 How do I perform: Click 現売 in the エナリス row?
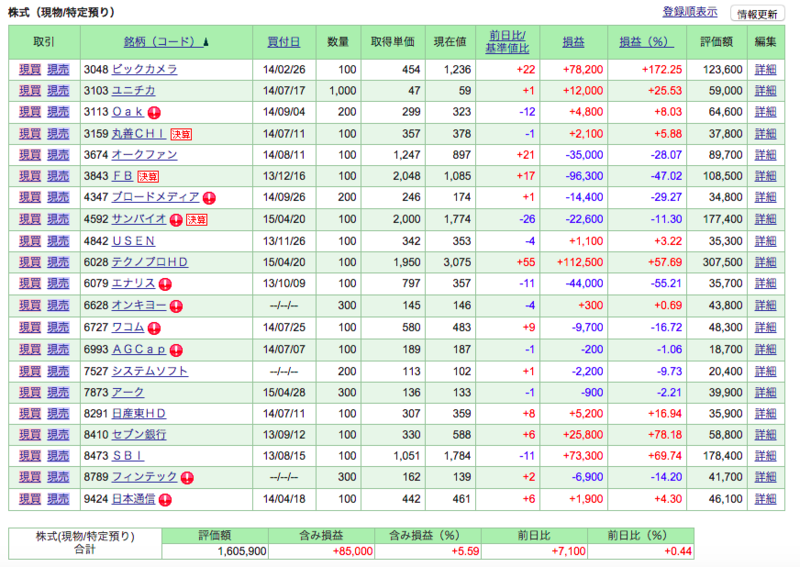coord(58,283)
